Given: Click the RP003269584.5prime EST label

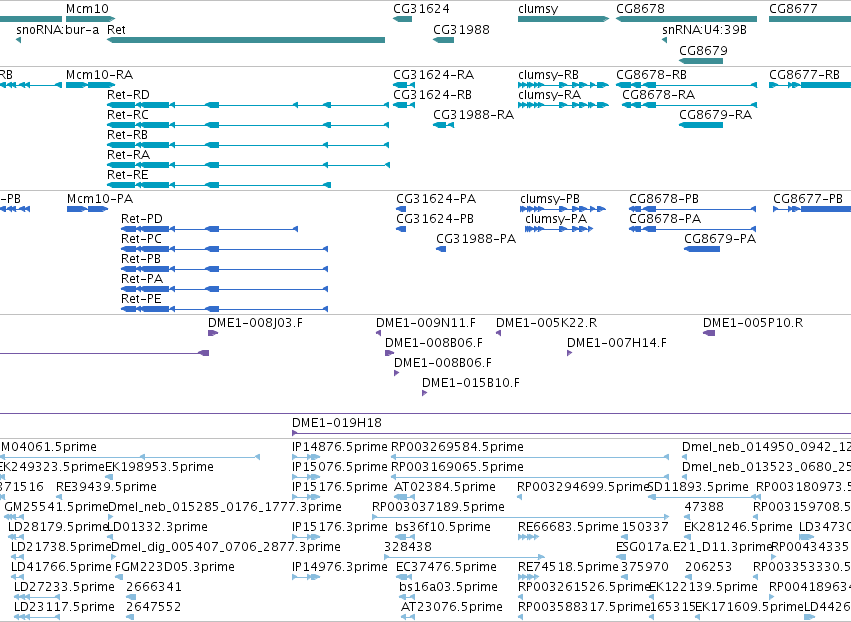Looking at the screenshot, I should (458, 447).
